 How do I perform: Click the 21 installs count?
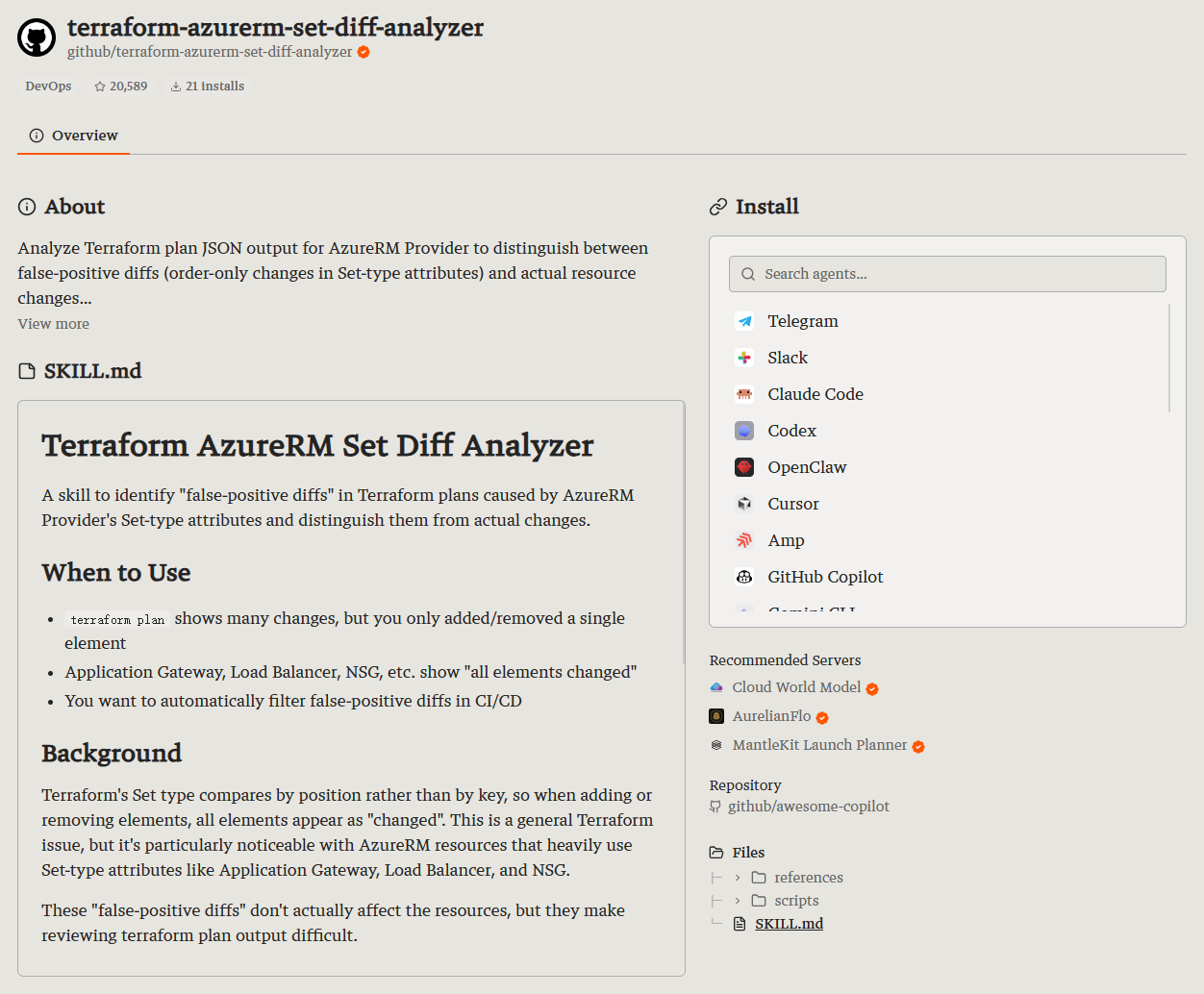pos(214,87)
